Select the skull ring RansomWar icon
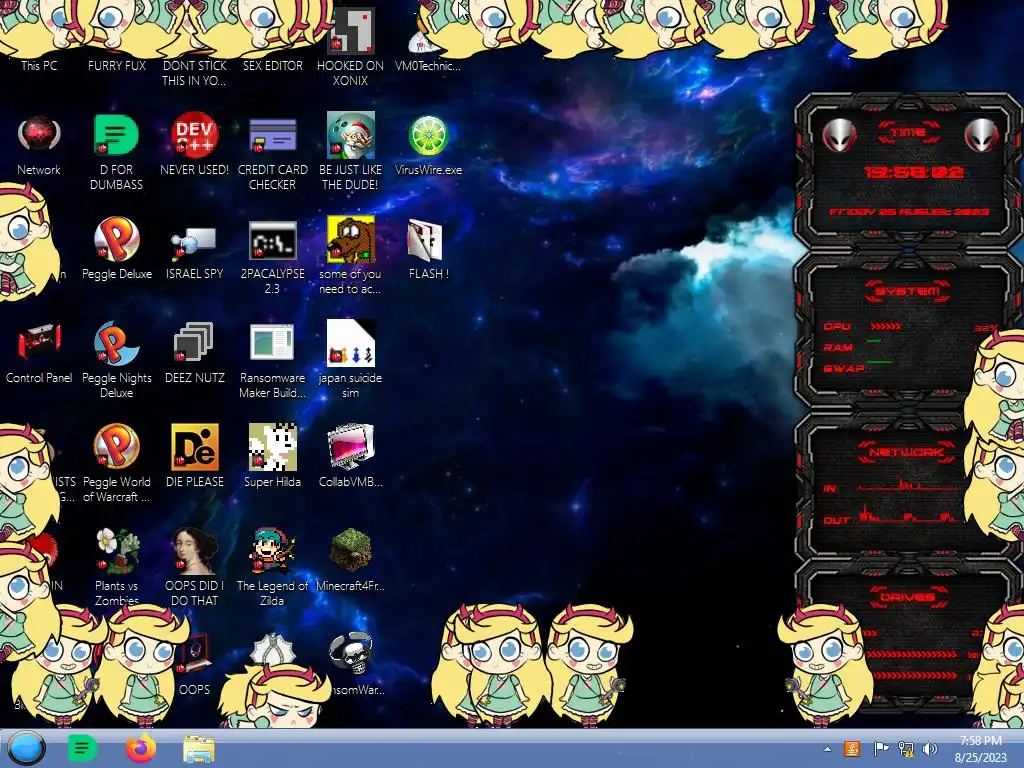Viewport: 1024px width, 768px height. click(x=351, y=653)
